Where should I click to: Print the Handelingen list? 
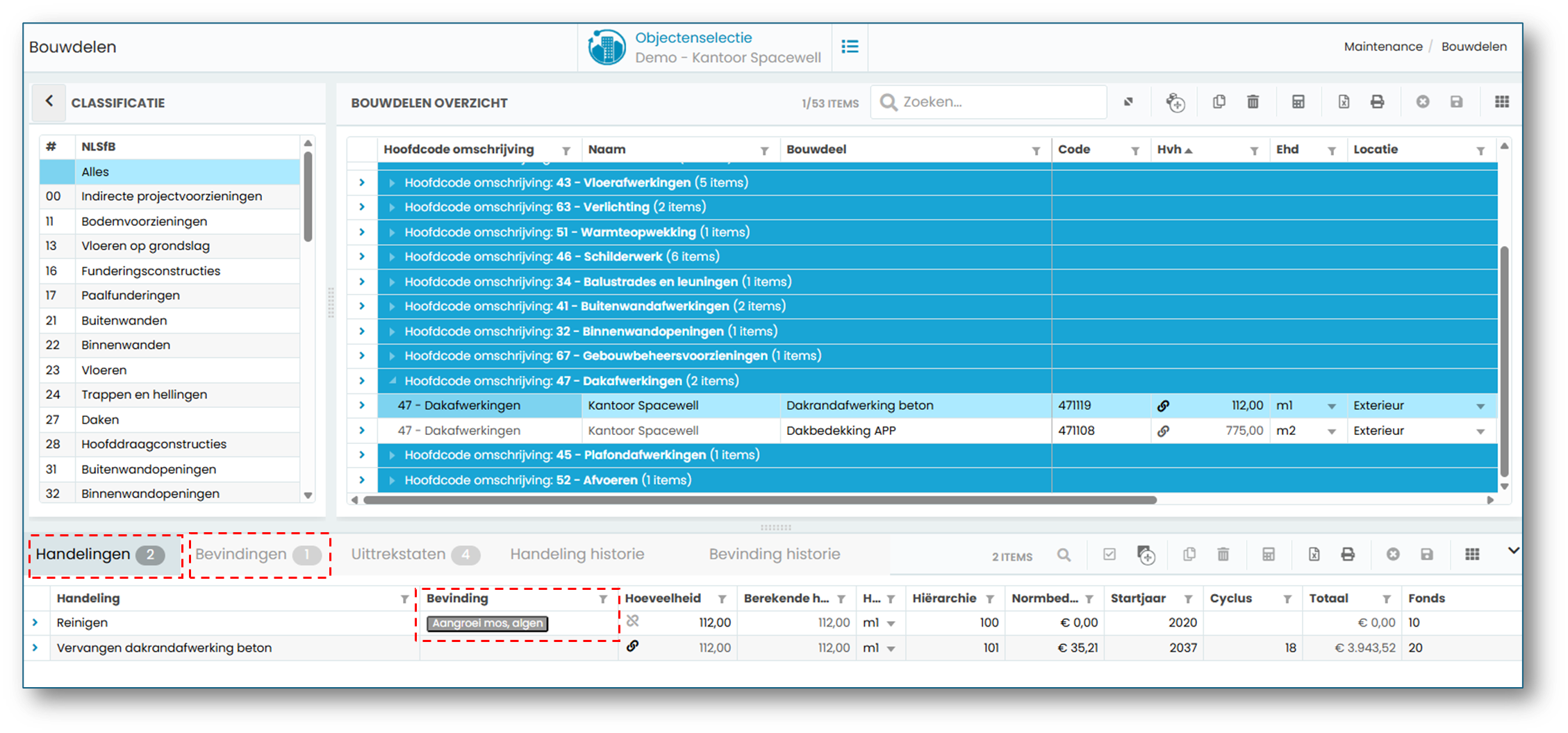pyautogui.click(x=1348, y=554)
